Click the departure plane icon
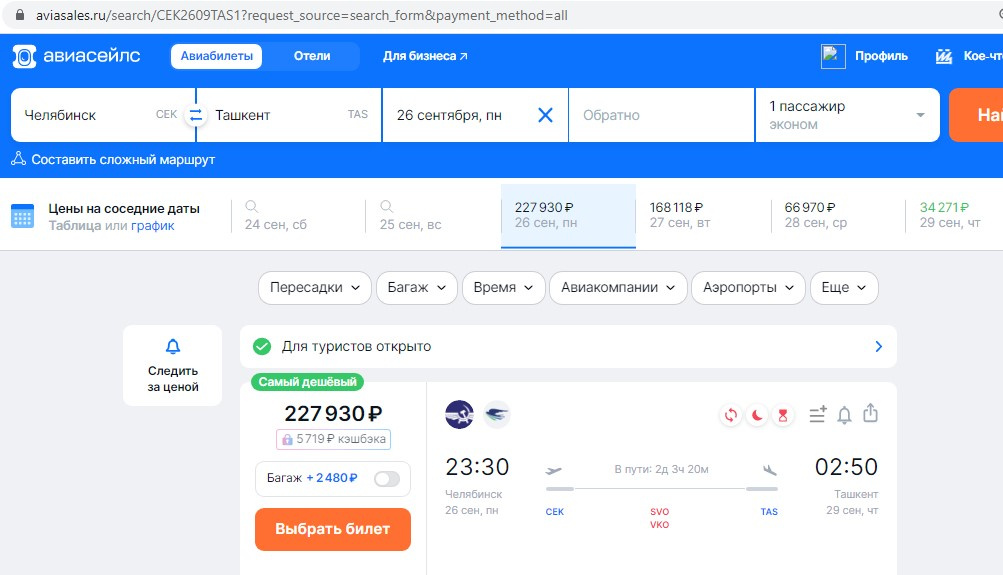 point(553,471)
